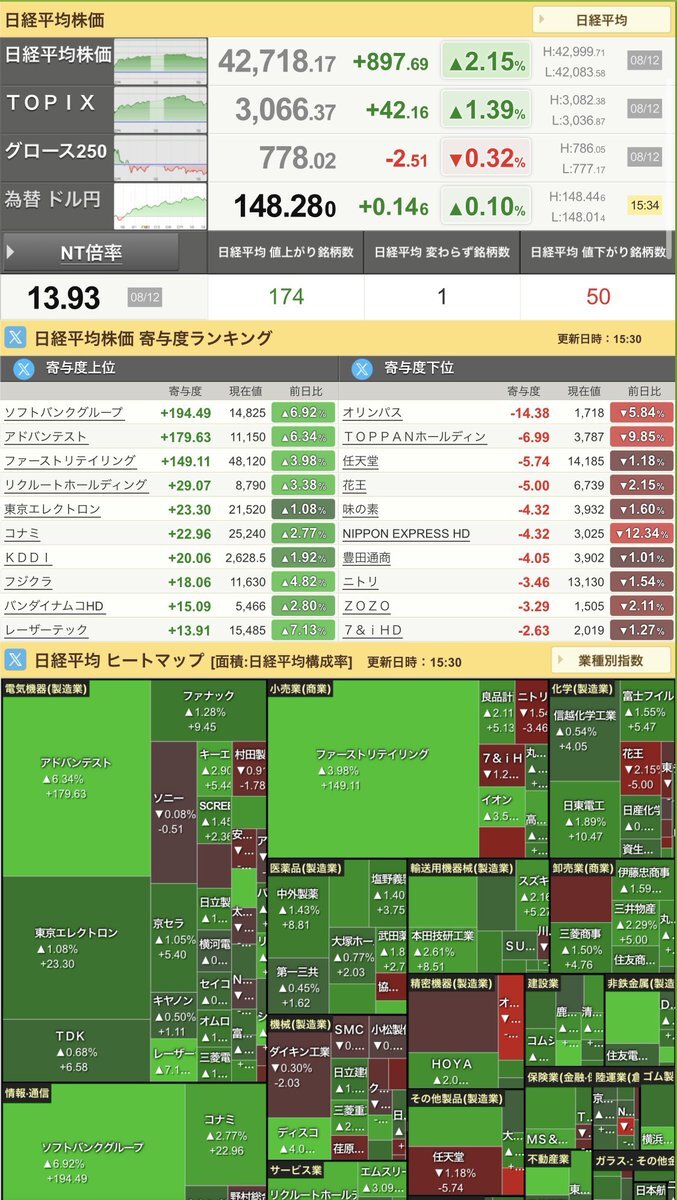Open 豊田通商 link
This screenshot has height=1200, width=677.
coord(367,558)
